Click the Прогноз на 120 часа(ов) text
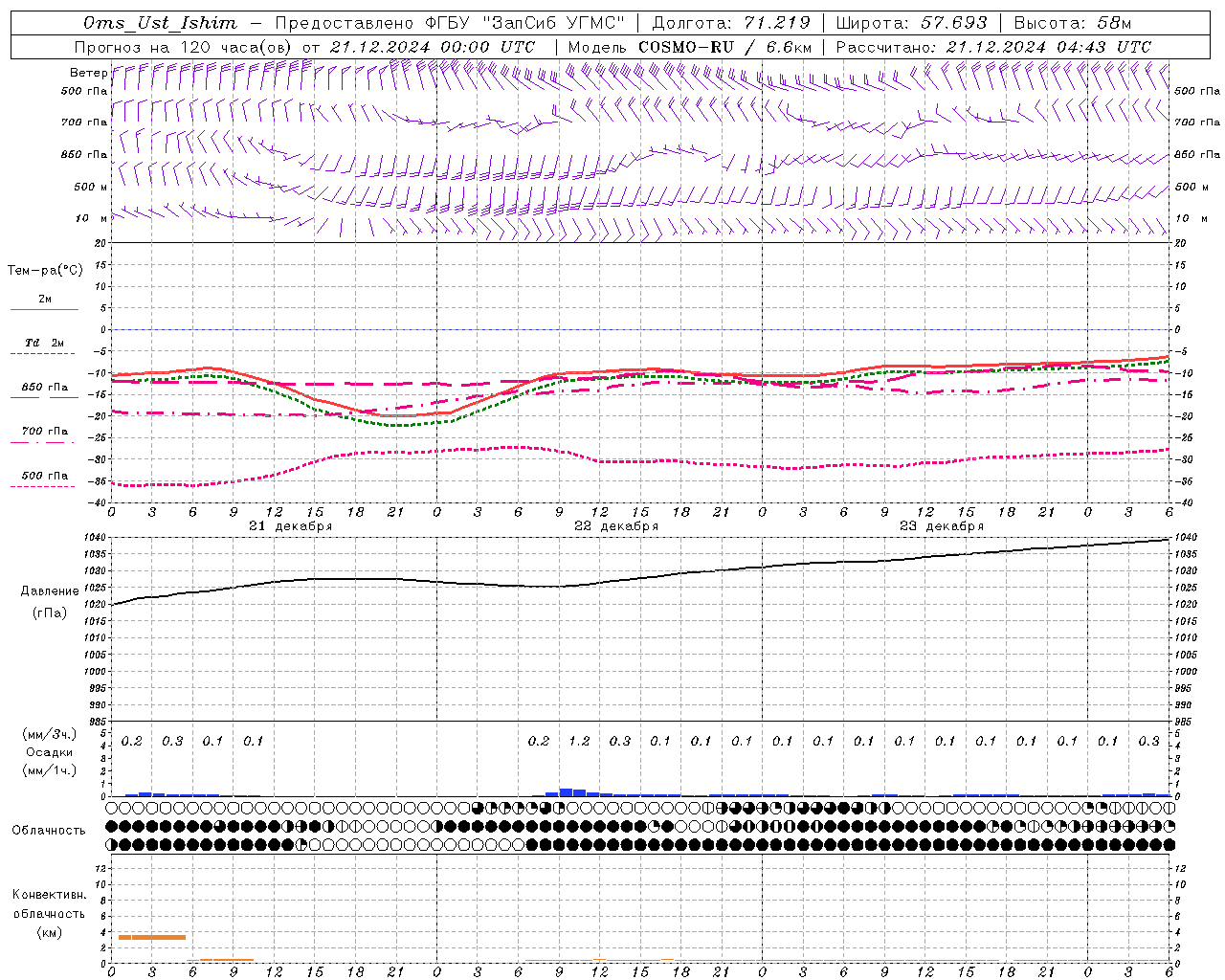The height and width of the screenshot is (980, 1225). tap(184, 47)
